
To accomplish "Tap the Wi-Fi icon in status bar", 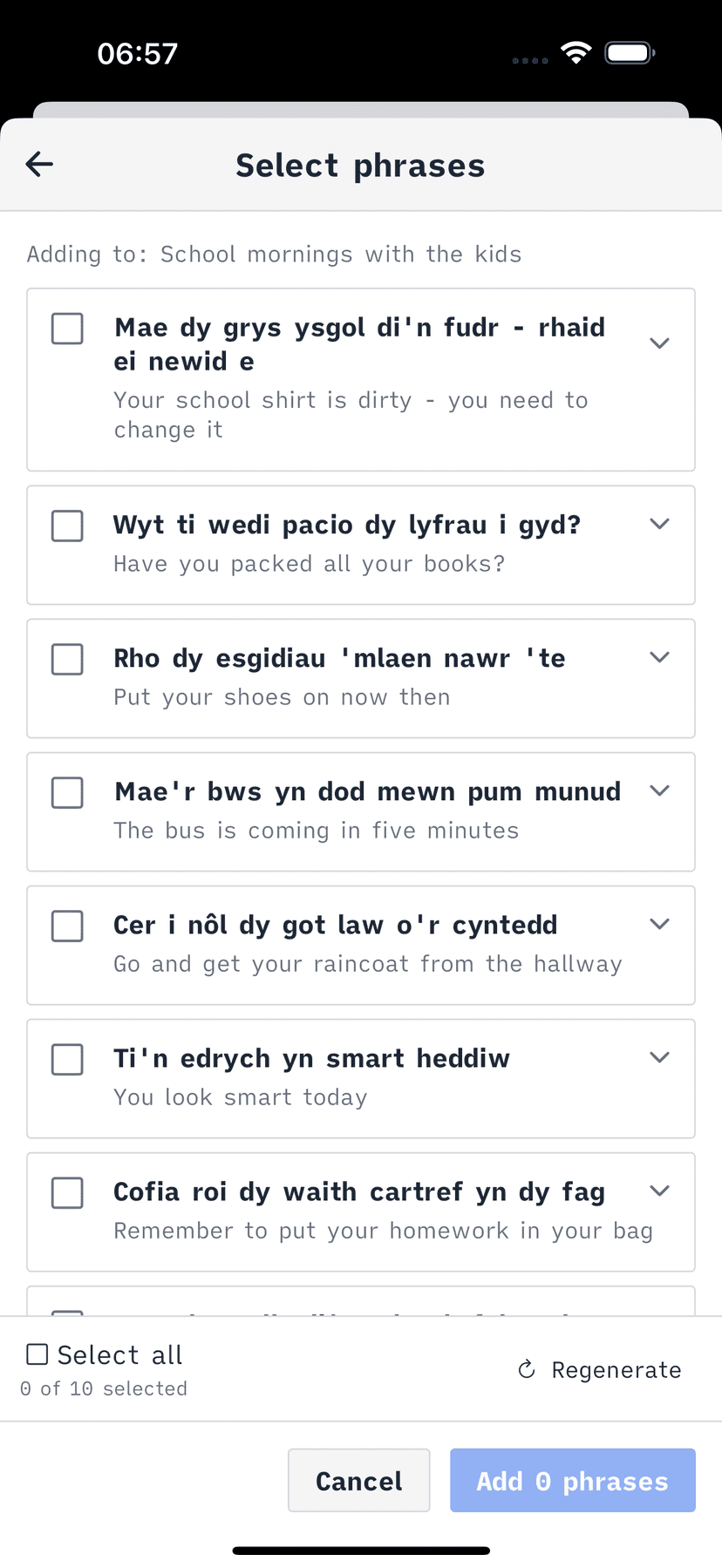I will click(x=577, y=51).
